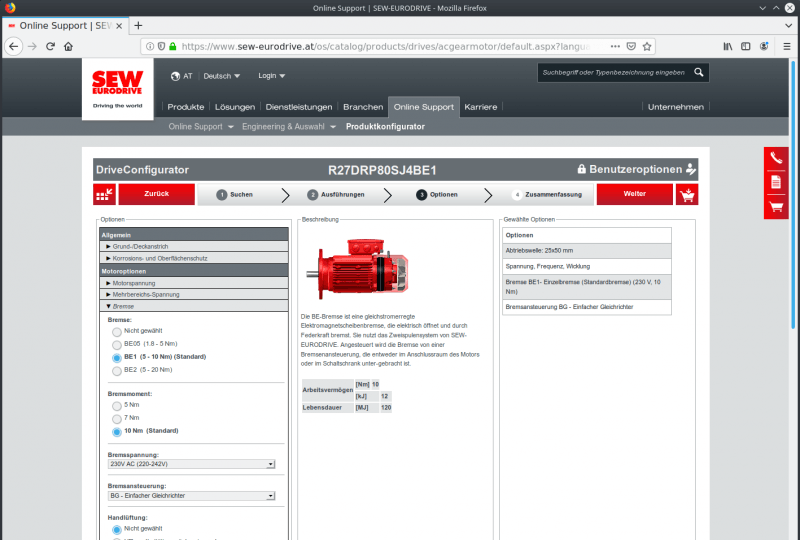Click the search magnifier icon
This screenshot has height=540, width=800.
point(699,72)
